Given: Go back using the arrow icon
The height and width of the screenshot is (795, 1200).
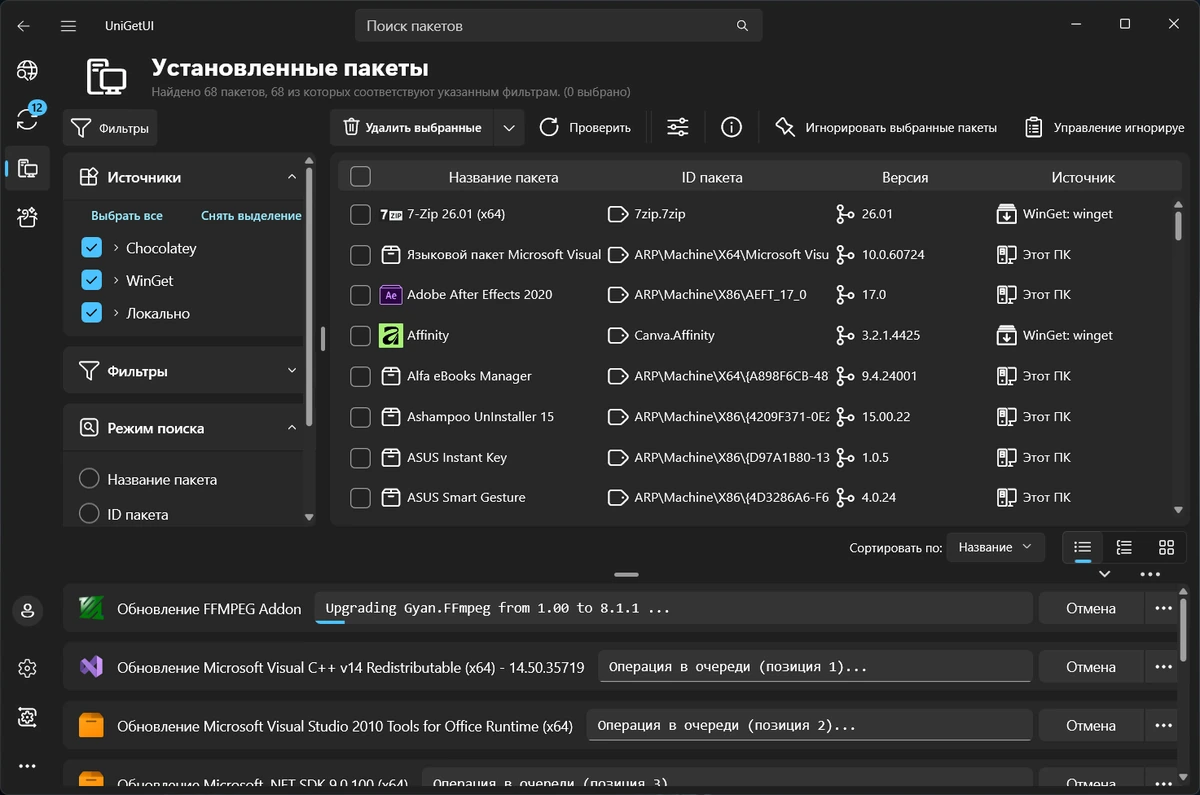Looking at the screenshot, I should tap(23, 25).
